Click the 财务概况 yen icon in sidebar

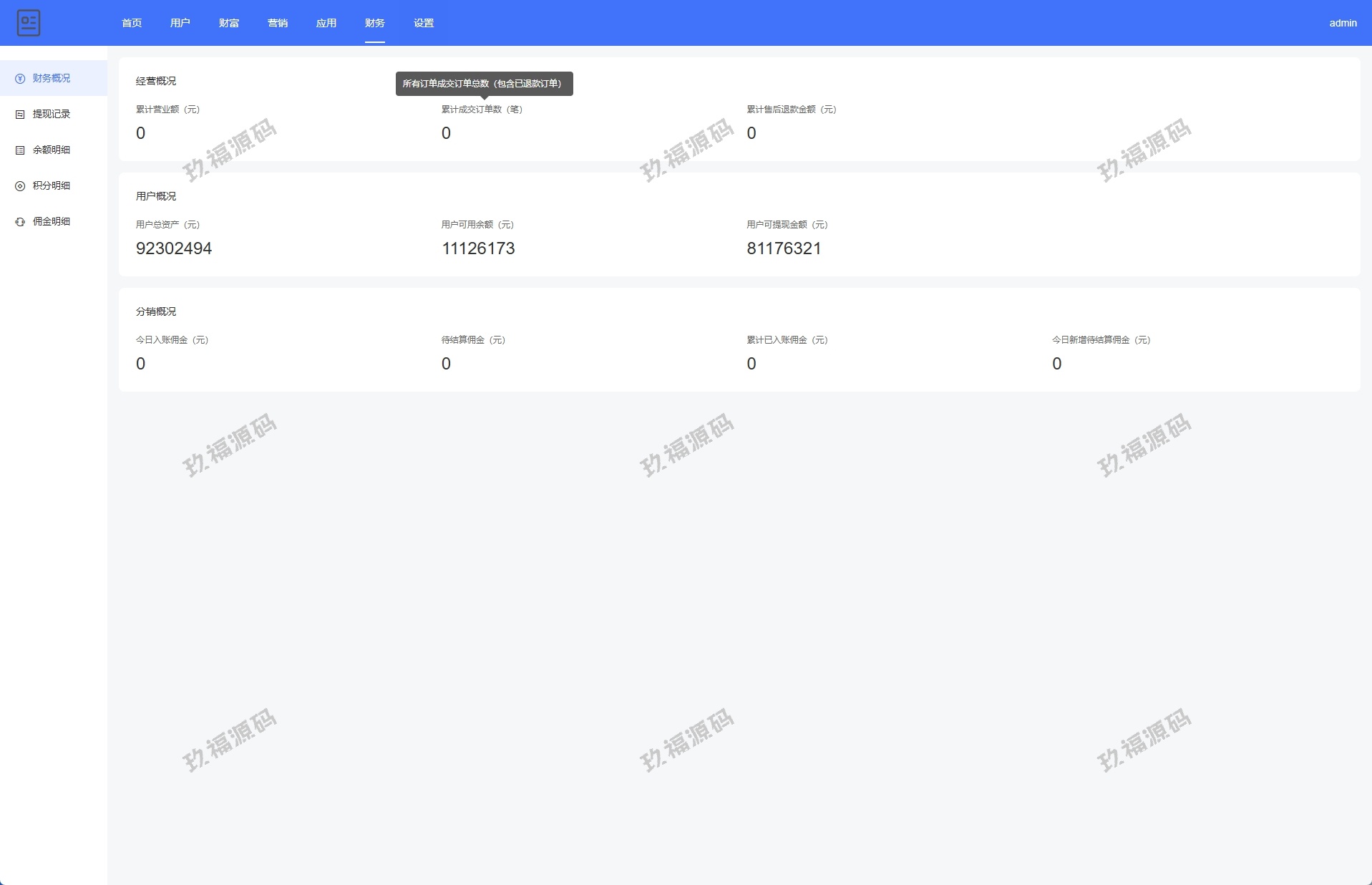[20, 79]
